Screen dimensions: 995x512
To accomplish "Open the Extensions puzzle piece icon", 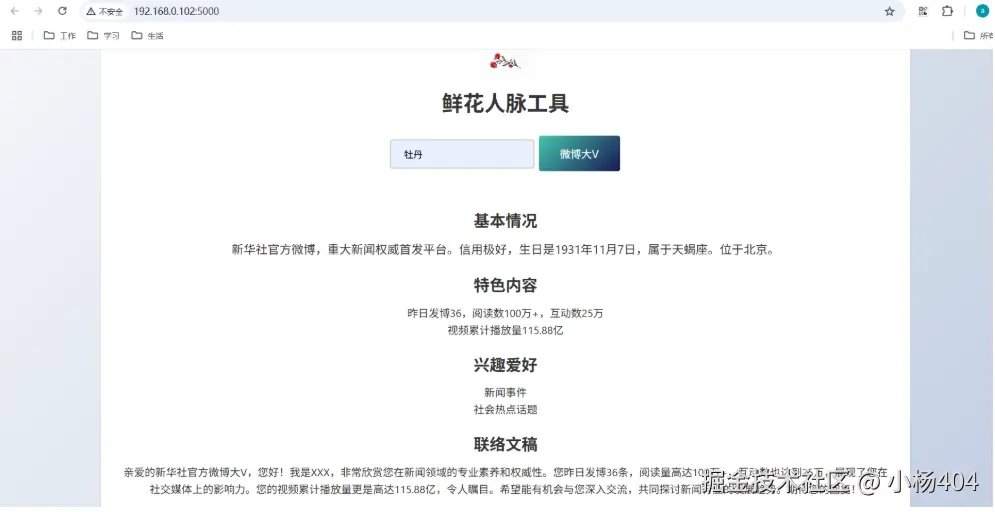I will (947, 11).
